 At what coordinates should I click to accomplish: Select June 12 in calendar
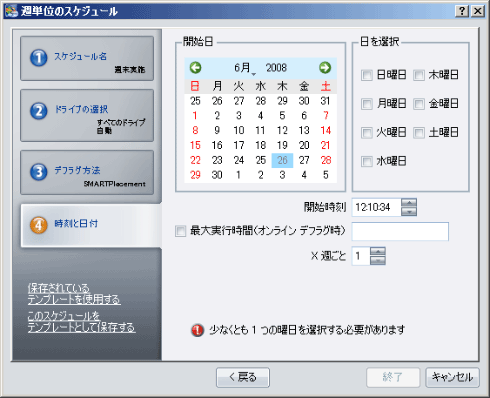coord(282,130)
